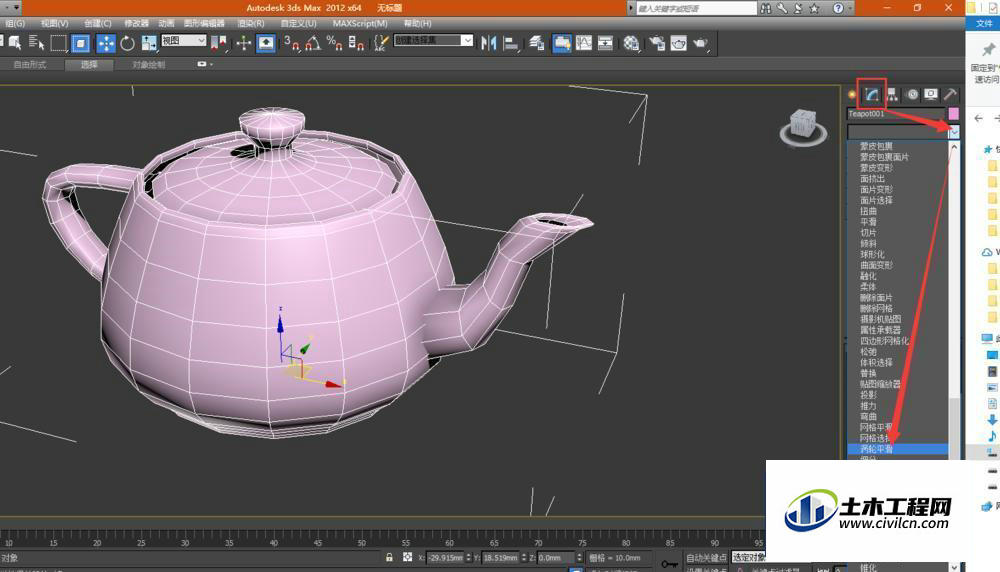Open the Layer Manager icon

tap(536, 43)
